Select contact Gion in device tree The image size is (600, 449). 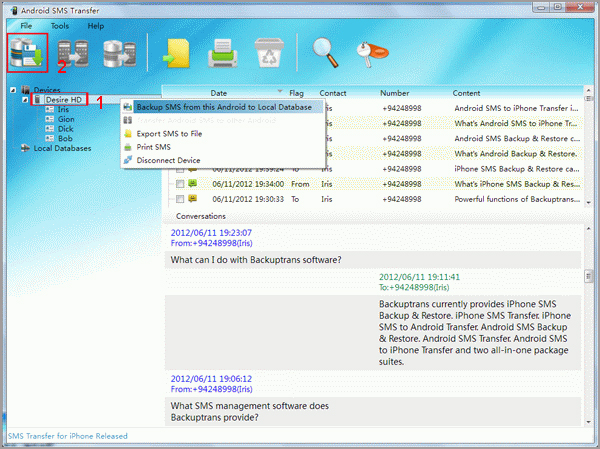[x=66, y=119]
